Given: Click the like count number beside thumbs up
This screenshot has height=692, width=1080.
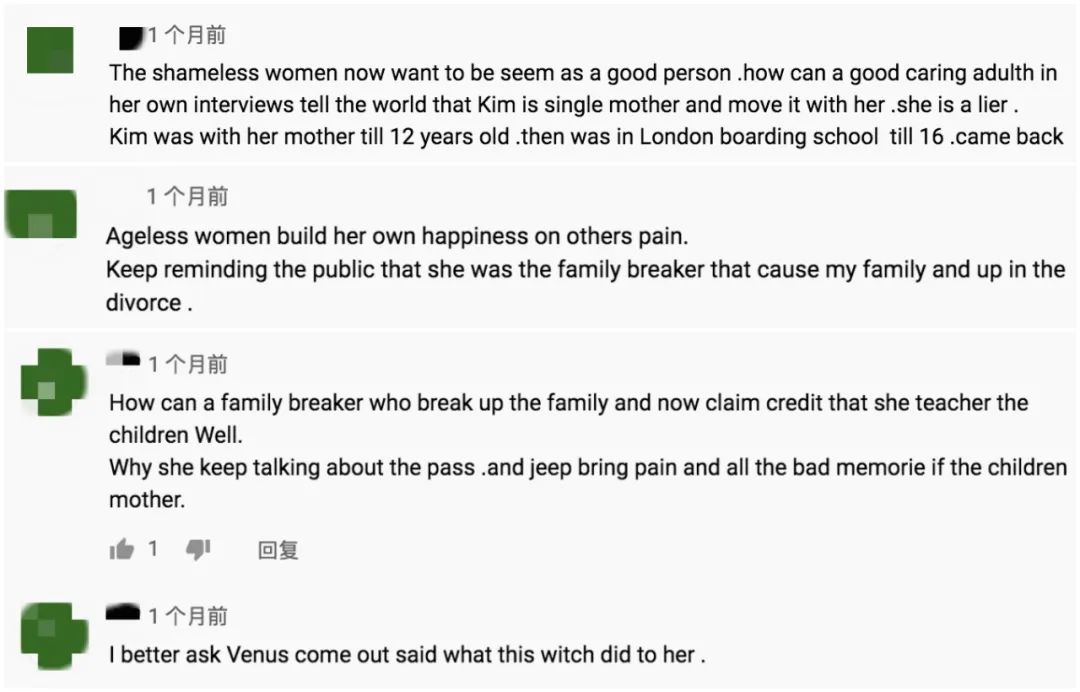Looking at the screenshot, I should pyautogui.click(x=153, y=548).
